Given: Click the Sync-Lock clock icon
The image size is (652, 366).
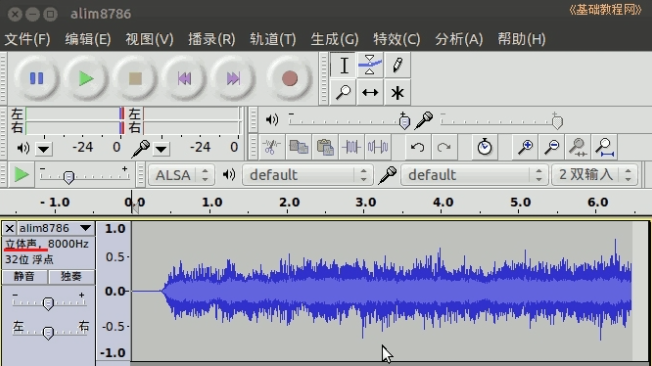Looking at the screenshot, I should pyautogui.click(x=484, y=147).
